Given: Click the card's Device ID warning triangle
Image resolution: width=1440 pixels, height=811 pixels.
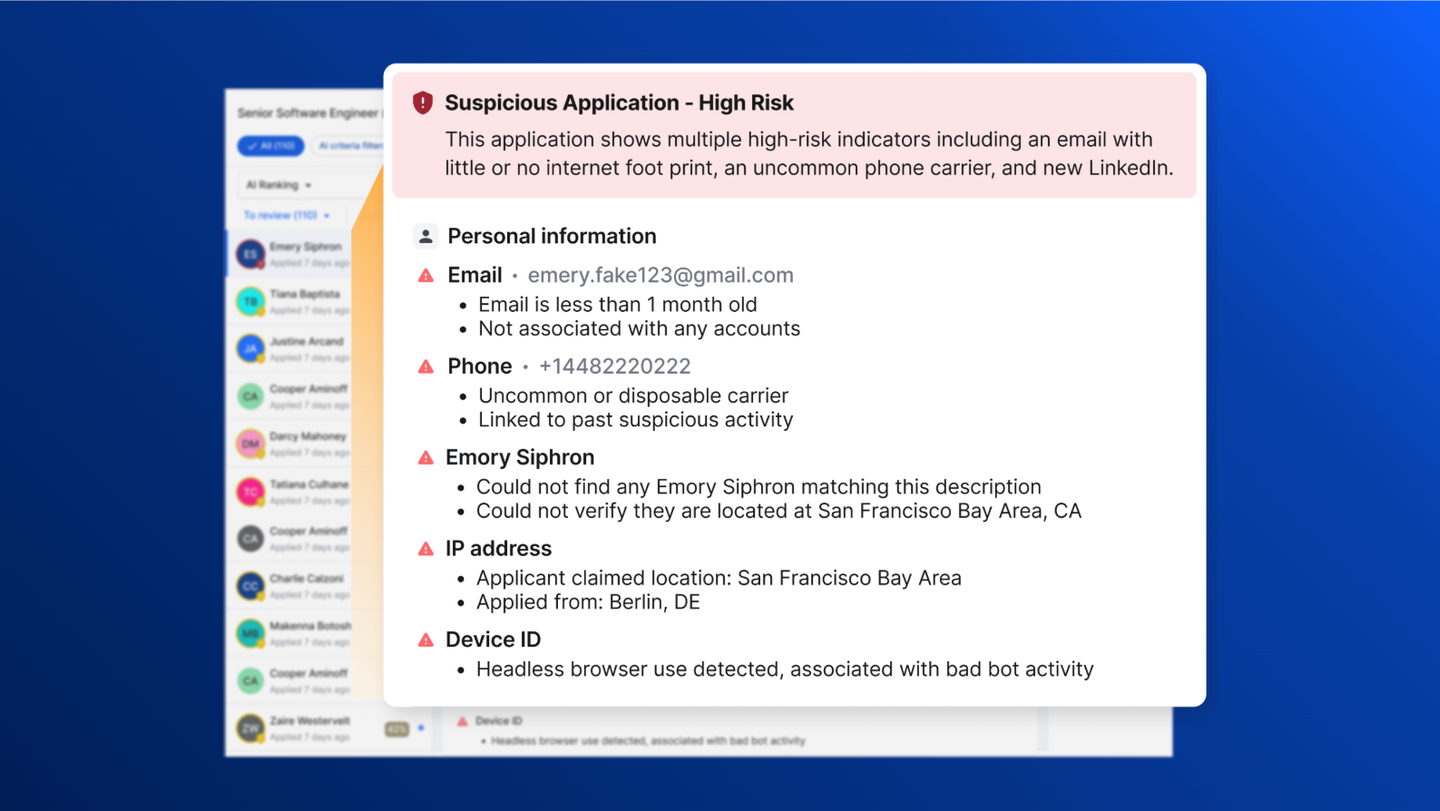Looking at the screenshot, I should [426, 639].
